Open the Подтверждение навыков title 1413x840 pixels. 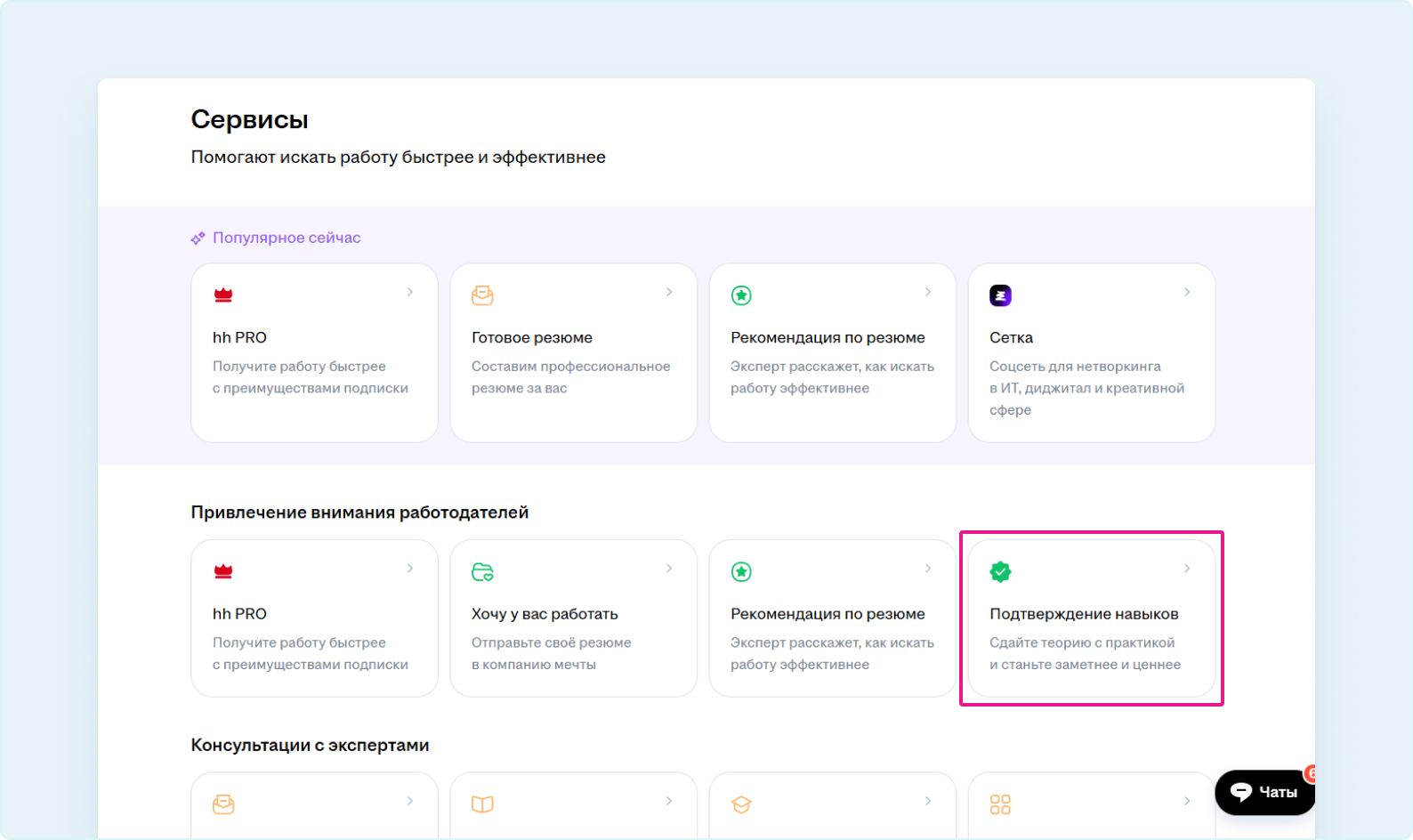point(1084,615)
